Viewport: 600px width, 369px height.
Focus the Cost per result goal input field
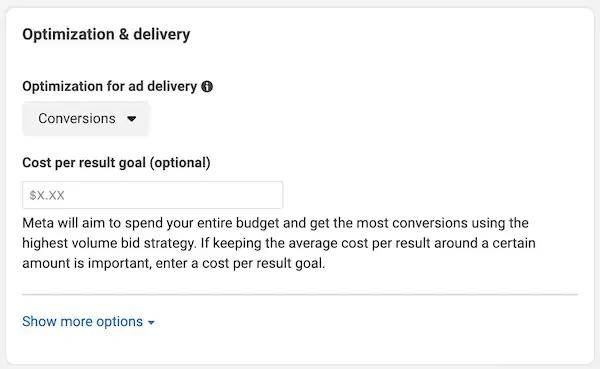tap(153, 195)
